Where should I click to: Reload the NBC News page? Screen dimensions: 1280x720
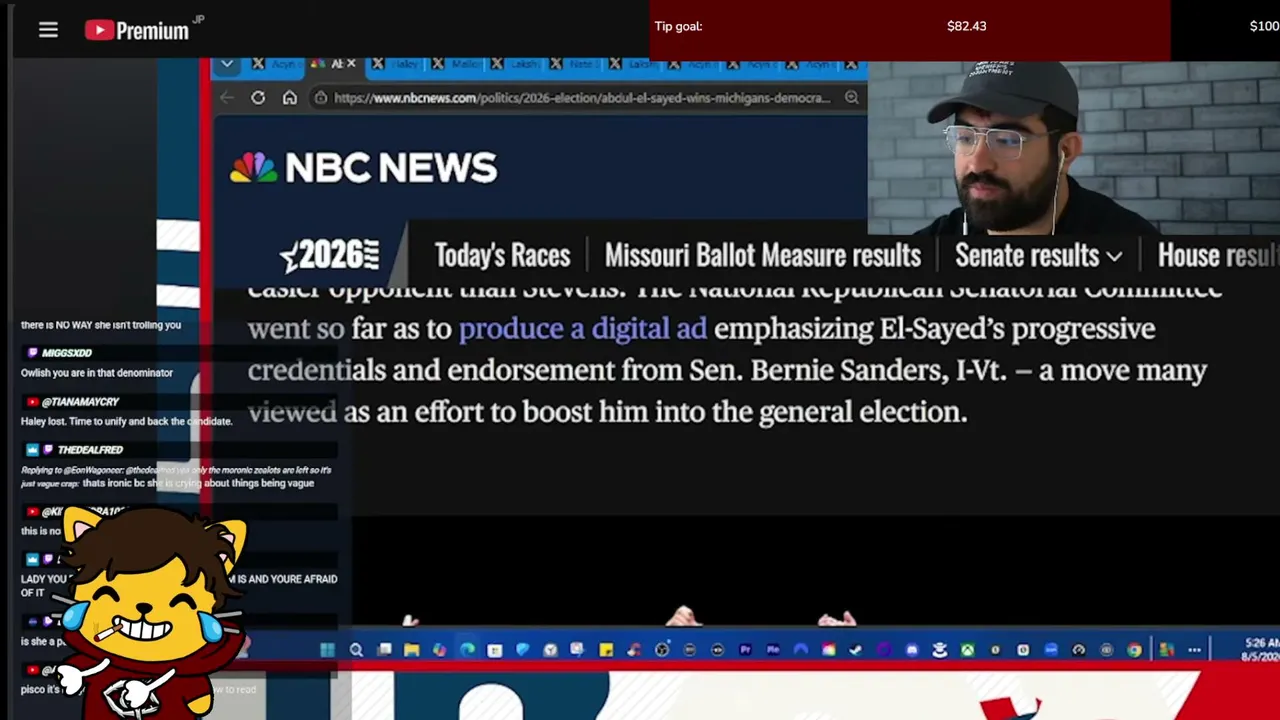point(258,97)
